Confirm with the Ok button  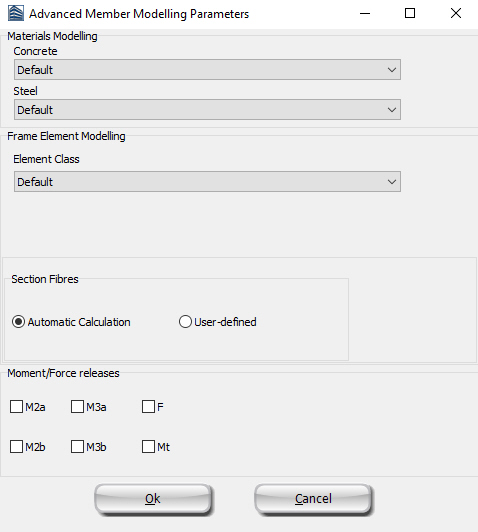pyautogui.click(x=153, y=499)
